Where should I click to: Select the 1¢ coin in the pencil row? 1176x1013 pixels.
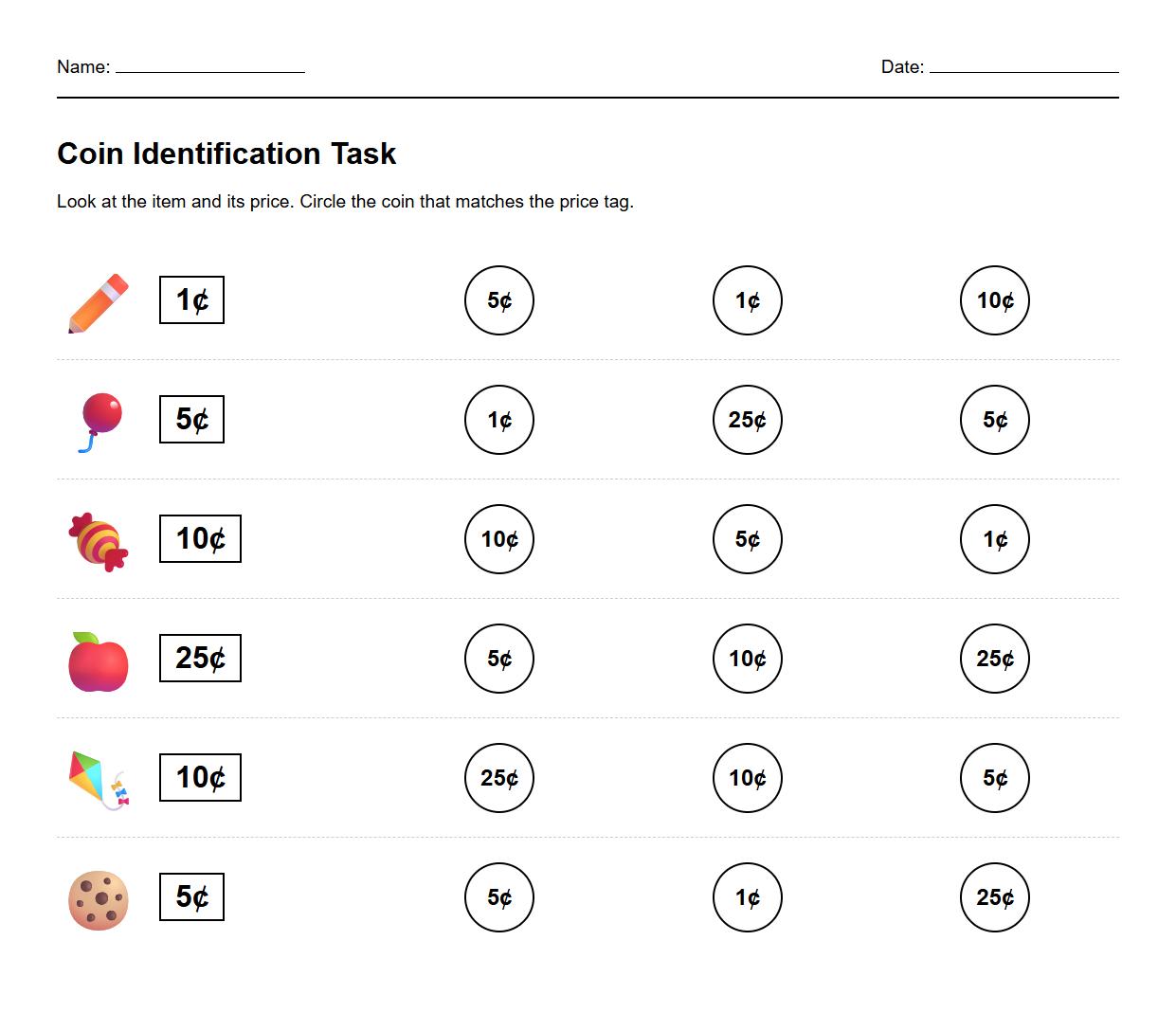pyautogui.click(x=747, y=300)
